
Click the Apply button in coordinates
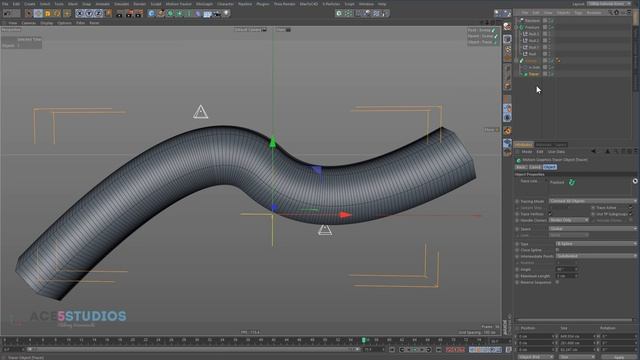click(x=619, y=357)
